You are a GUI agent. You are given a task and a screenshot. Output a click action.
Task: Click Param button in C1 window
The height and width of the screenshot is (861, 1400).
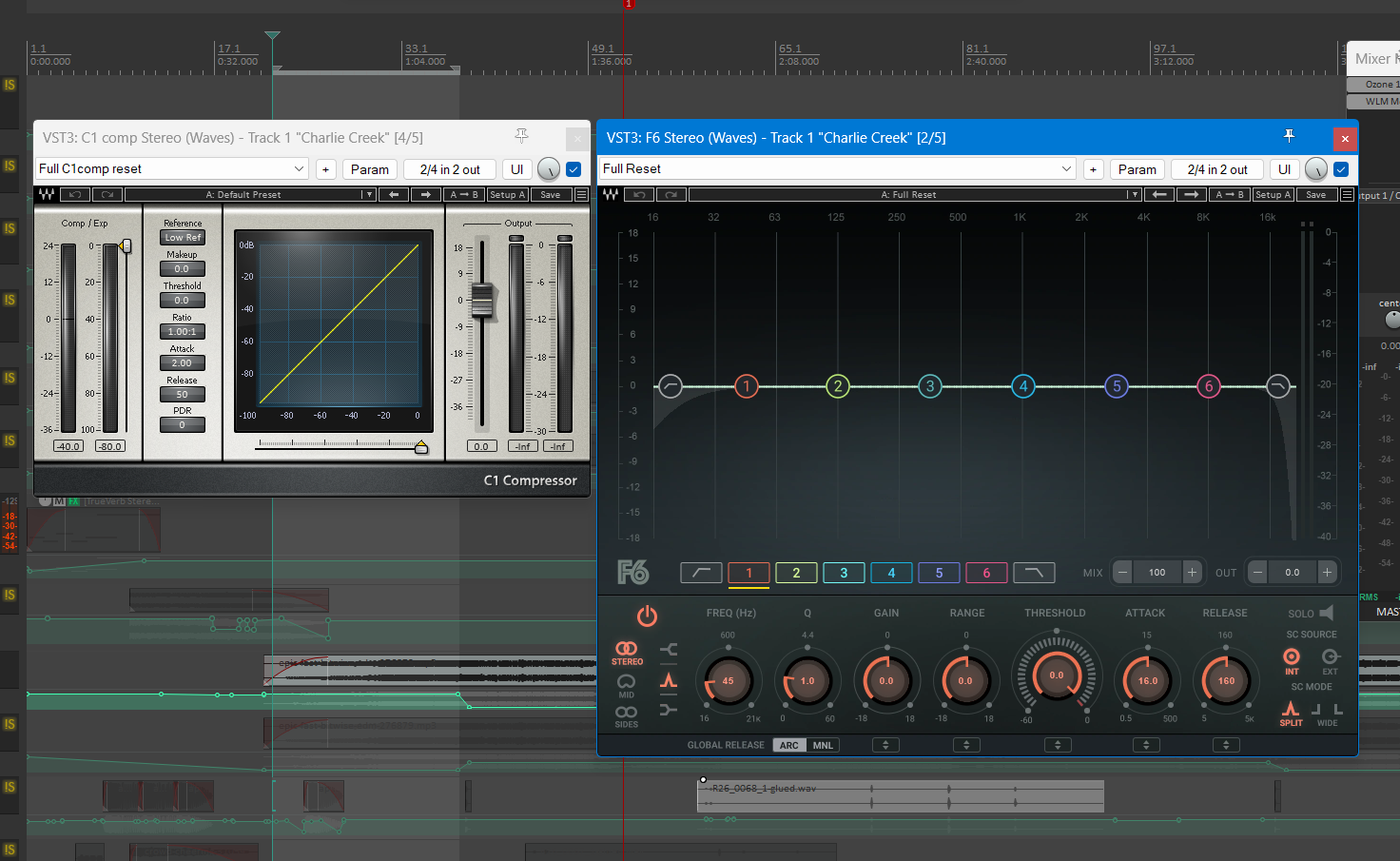coord(370,169)
